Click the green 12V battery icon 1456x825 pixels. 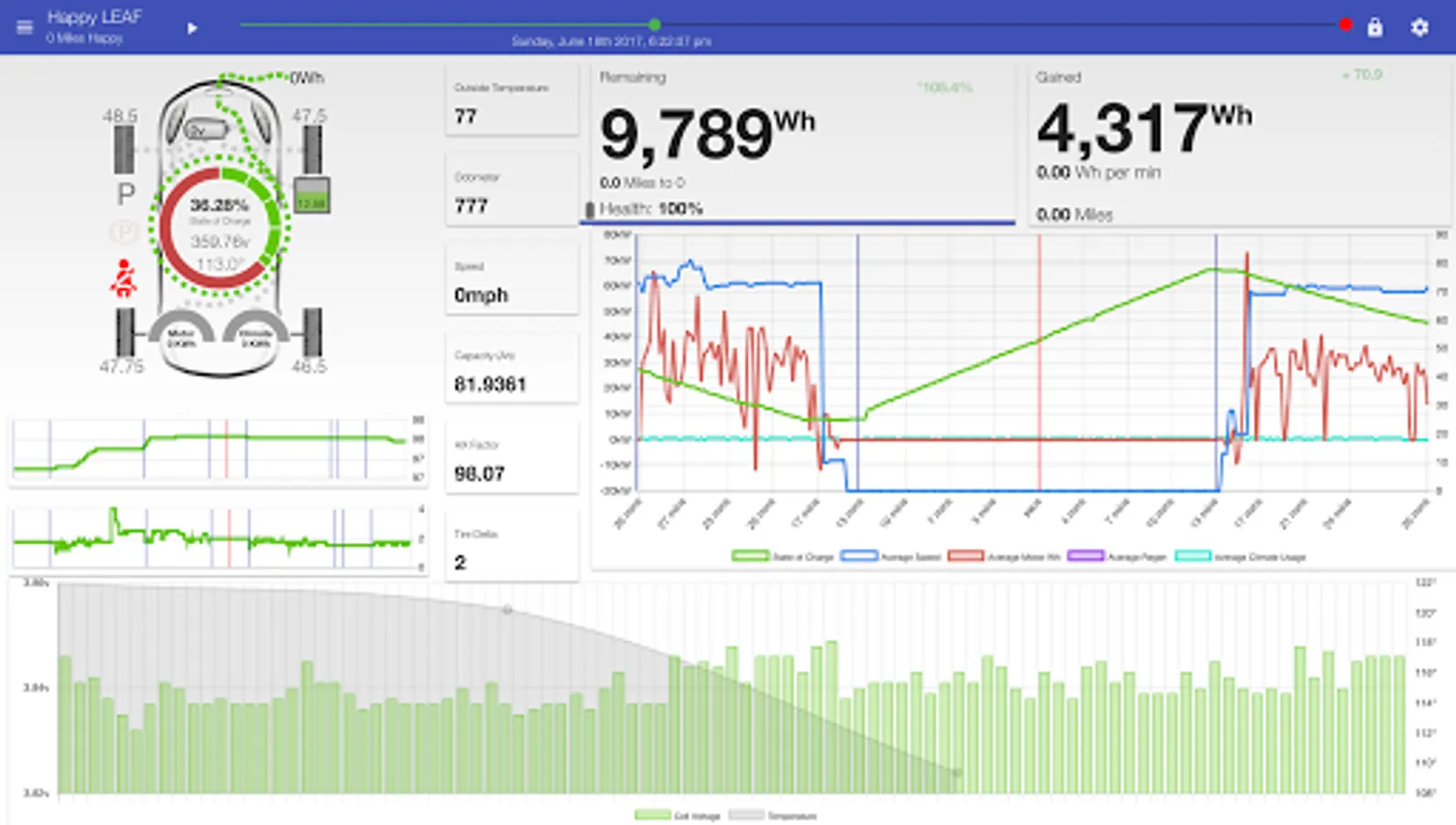point(312,196)
